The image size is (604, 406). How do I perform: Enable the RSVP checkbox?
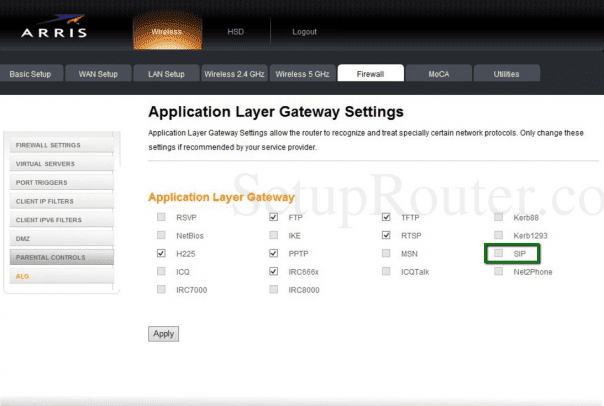coord(161,217)
